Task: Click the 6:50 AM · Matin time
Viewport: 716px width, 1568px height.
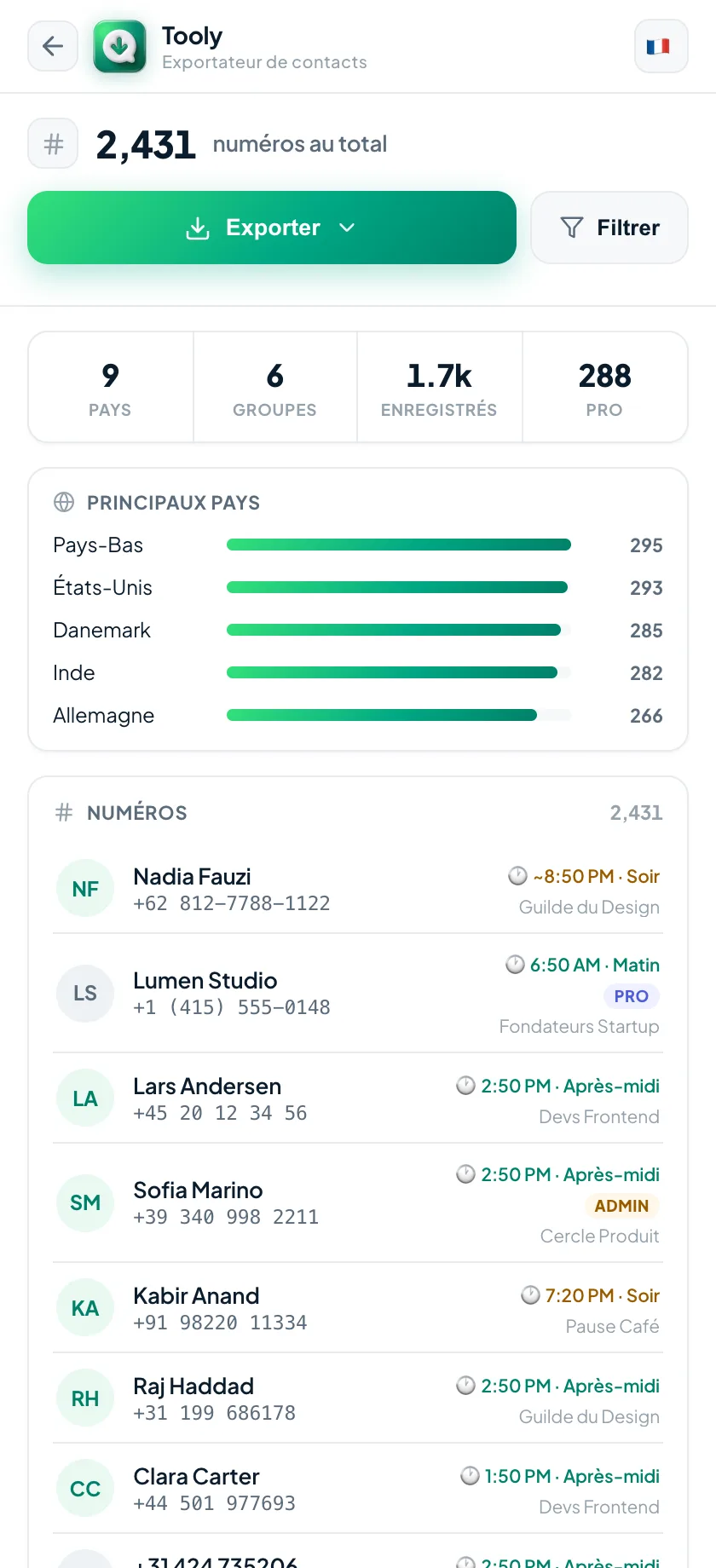Action: 595,965
